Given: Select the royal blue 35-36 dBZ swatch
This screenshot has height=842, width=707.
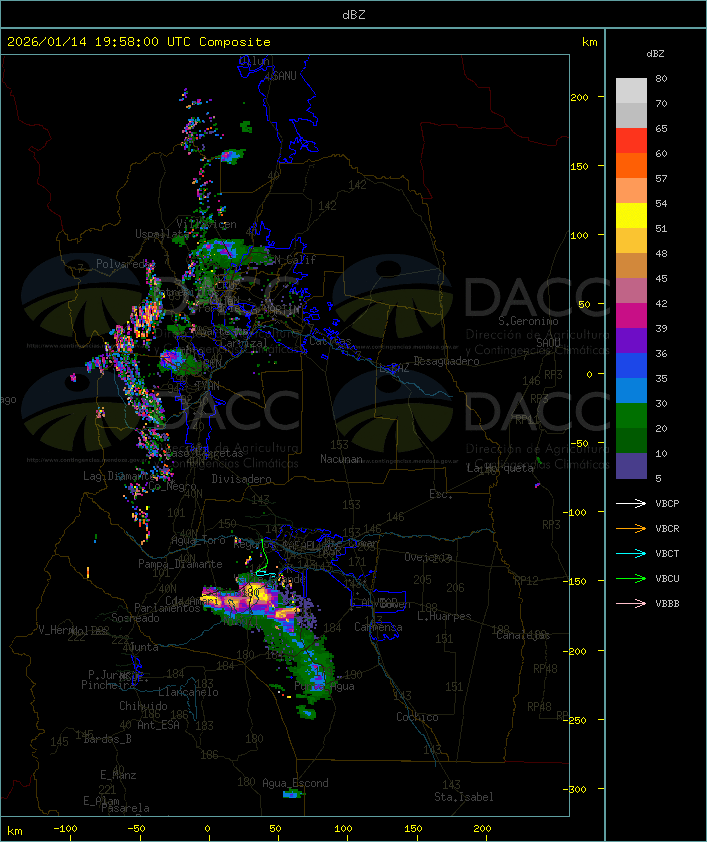Looking at the screenshot, I should [631, 366].
